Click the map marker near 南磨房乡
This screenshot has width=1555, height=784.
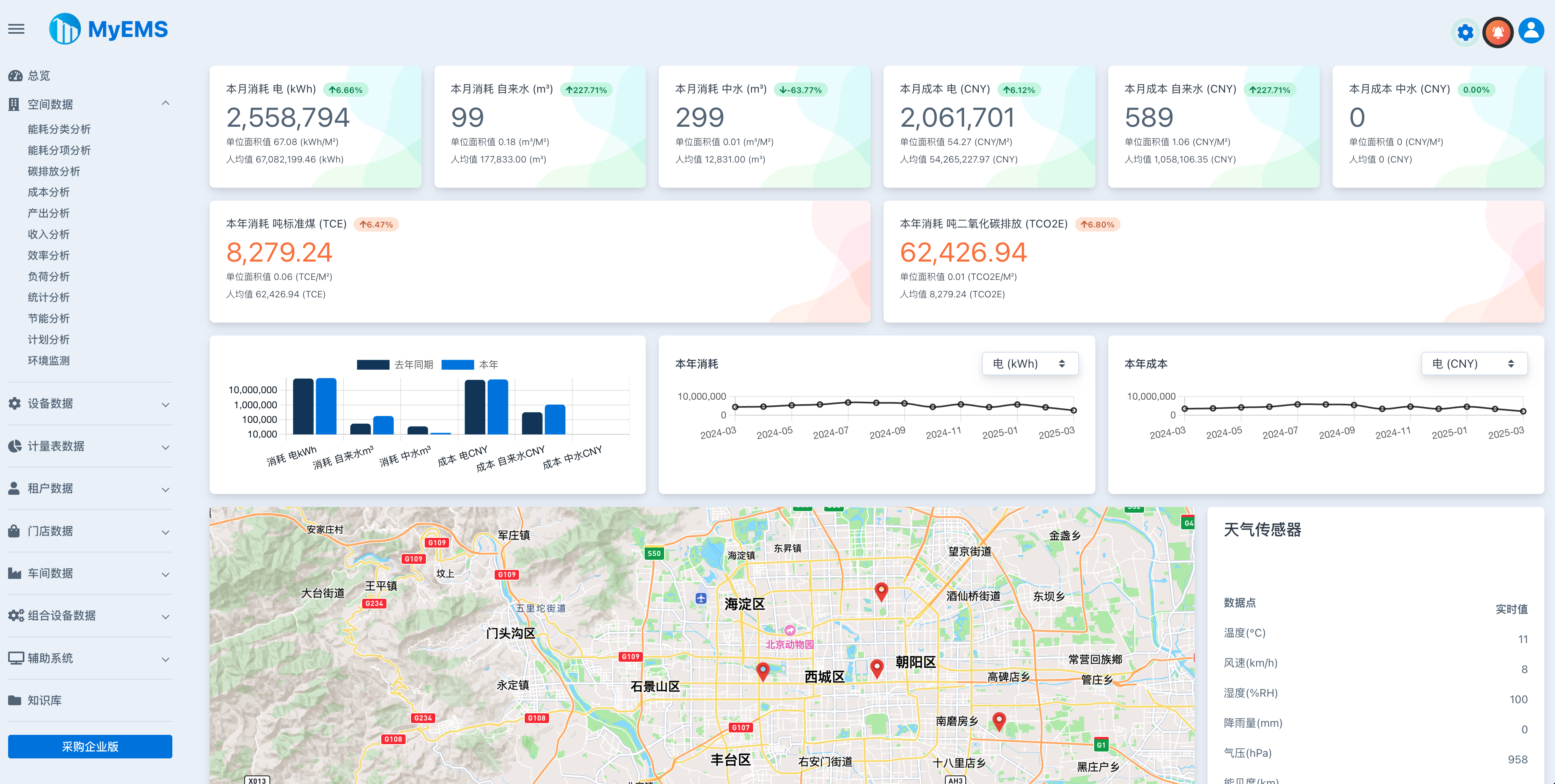[999, 720]
